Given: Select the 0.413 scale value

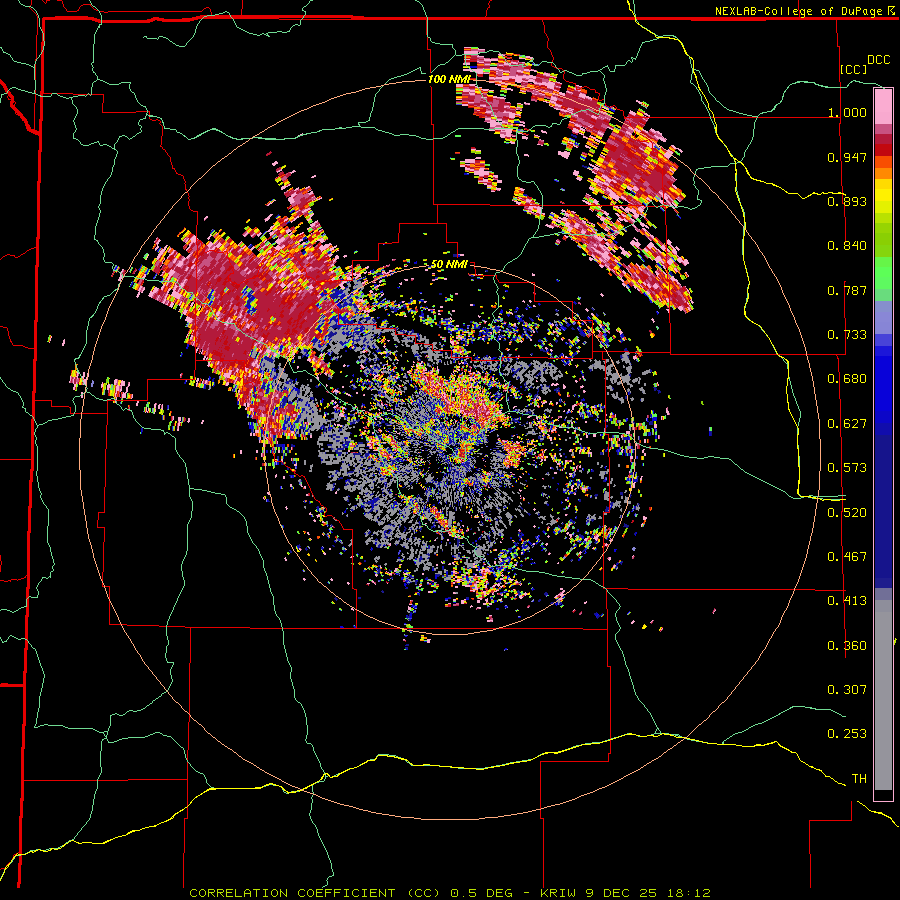Looking at the screenshot, I should click(x=847, y=601).
